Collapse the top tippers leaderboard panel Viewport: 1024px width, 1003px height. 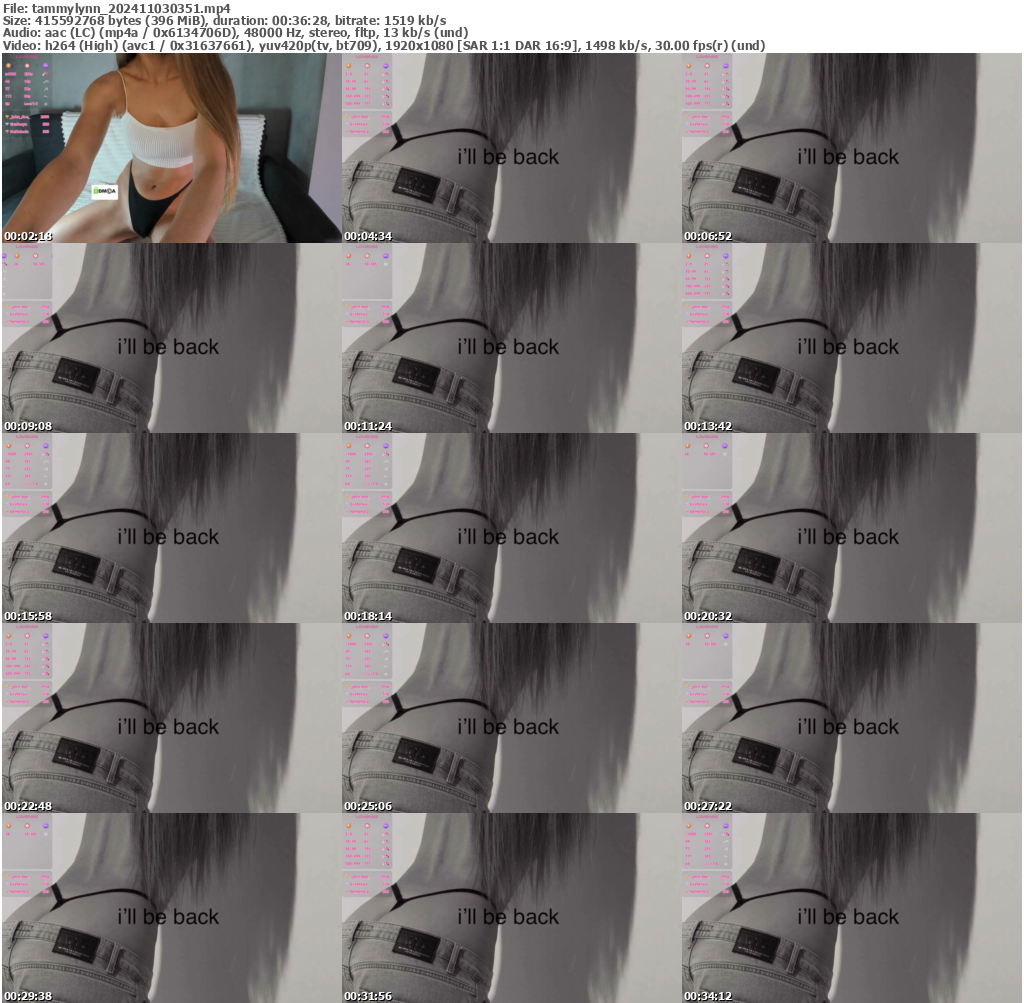coord(26,124)
